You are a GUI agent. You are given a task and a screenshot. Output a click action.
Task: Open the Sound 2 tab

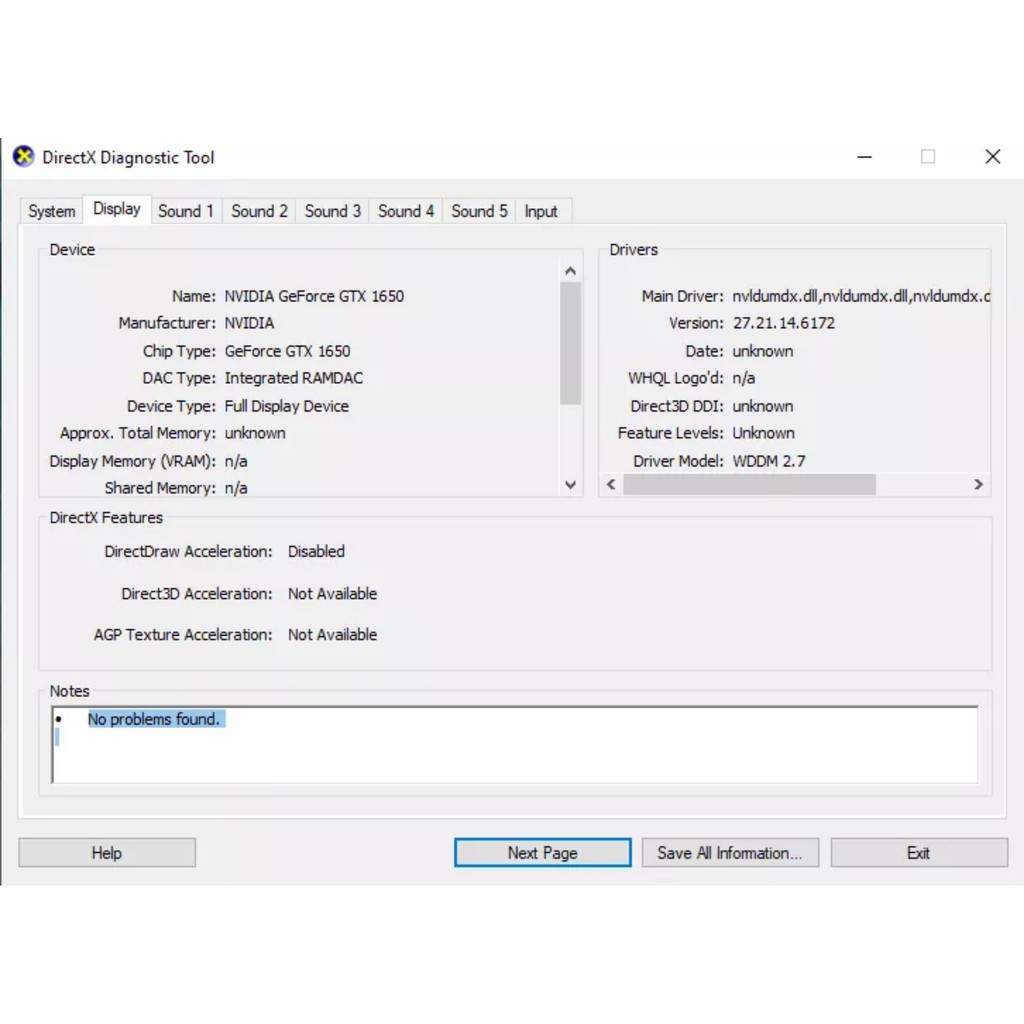259,211
